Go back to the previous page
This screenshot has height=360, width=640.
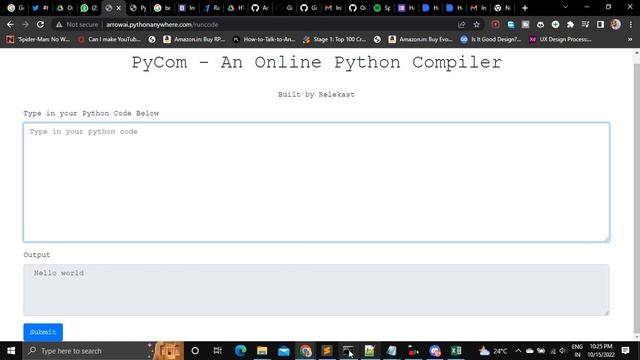(10, 24)
